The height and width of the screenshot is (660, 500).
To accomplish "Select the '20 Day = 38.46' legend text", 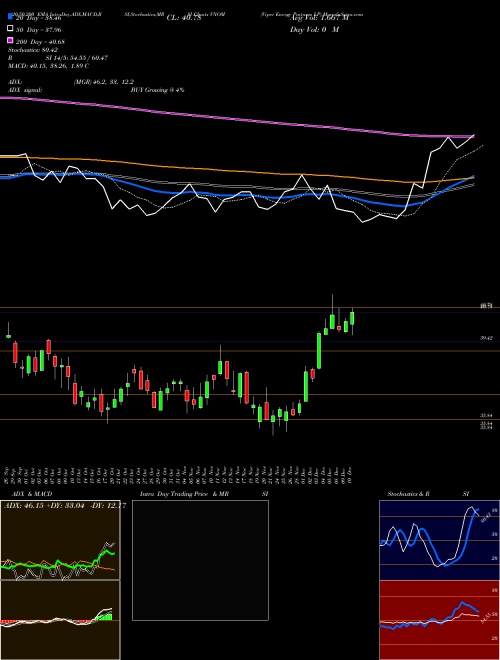I will pyautogui.click(x=39, y=18).
